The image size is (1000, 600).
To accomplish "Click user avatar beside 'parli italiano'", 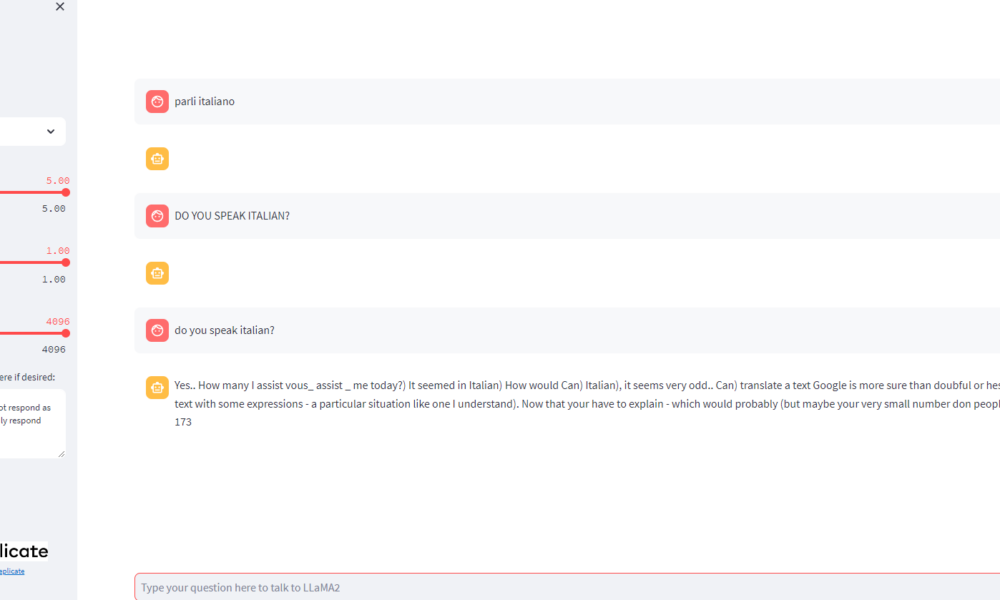I will (x=157, y=102).
